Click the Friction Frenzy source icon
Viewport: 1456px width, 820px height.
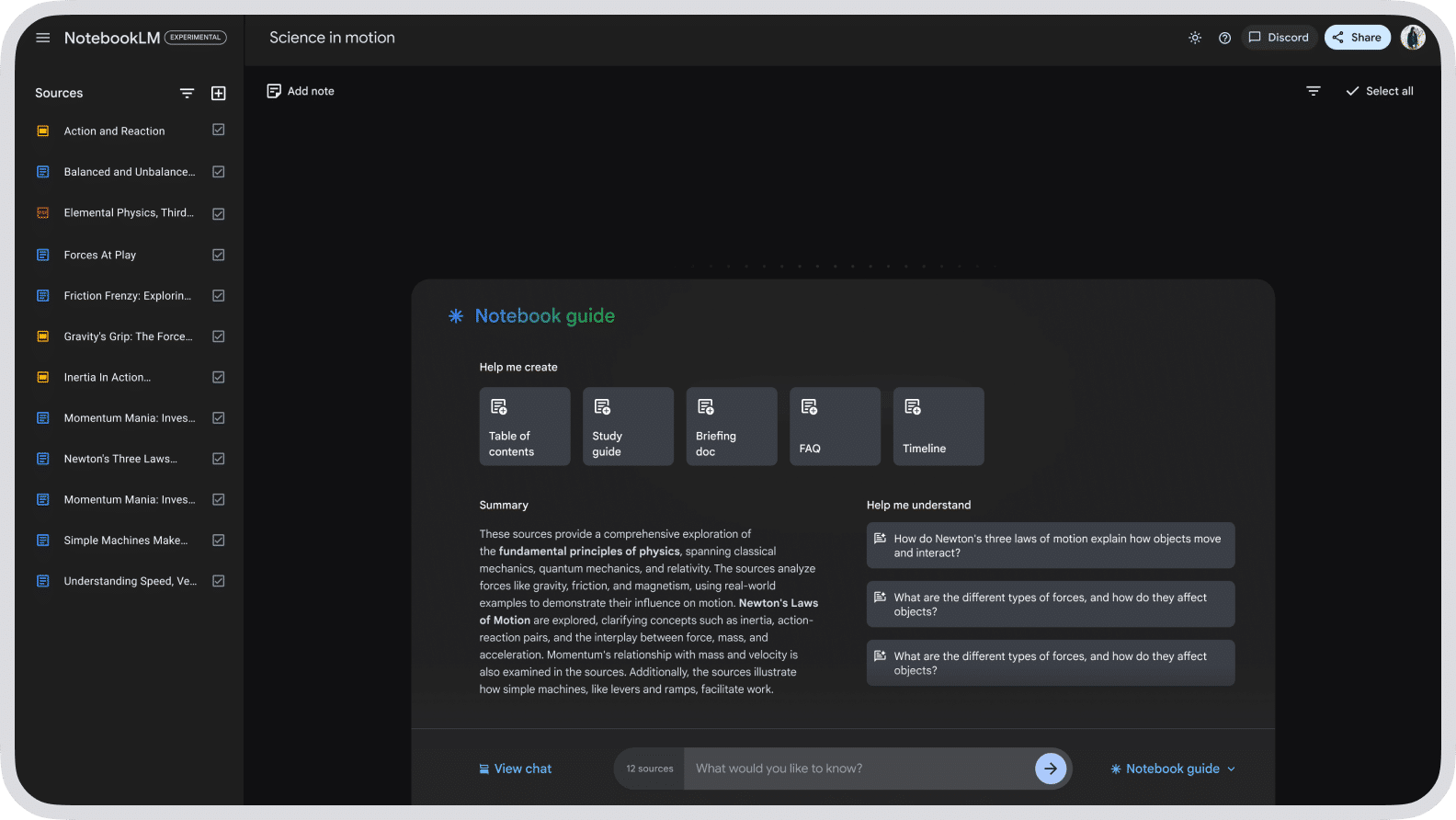click(42, 295)
